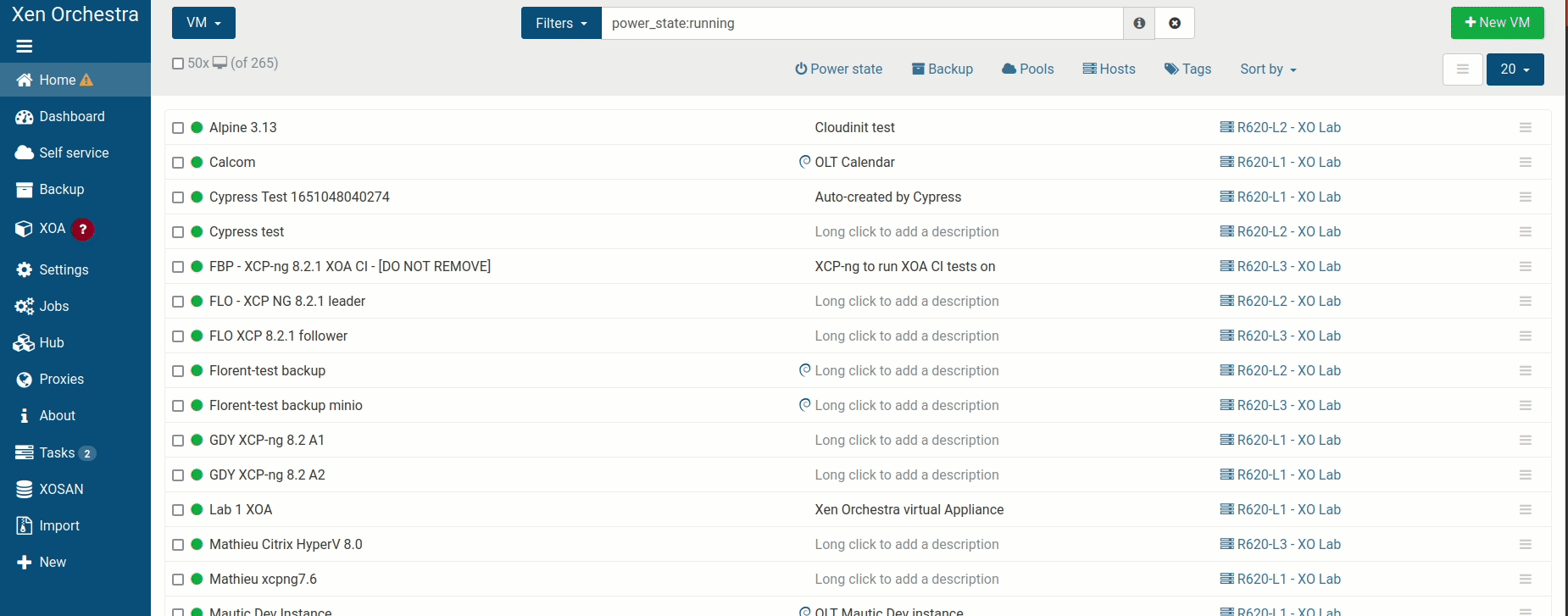Open the 20 items per page dropdown
The image size is (1568, 616).
click(x=1515, y=69)
